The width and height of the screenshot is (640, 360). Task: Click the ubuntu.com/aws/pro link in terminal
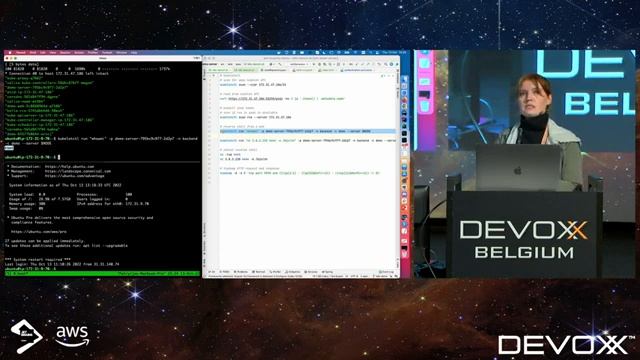click(39, 231)
